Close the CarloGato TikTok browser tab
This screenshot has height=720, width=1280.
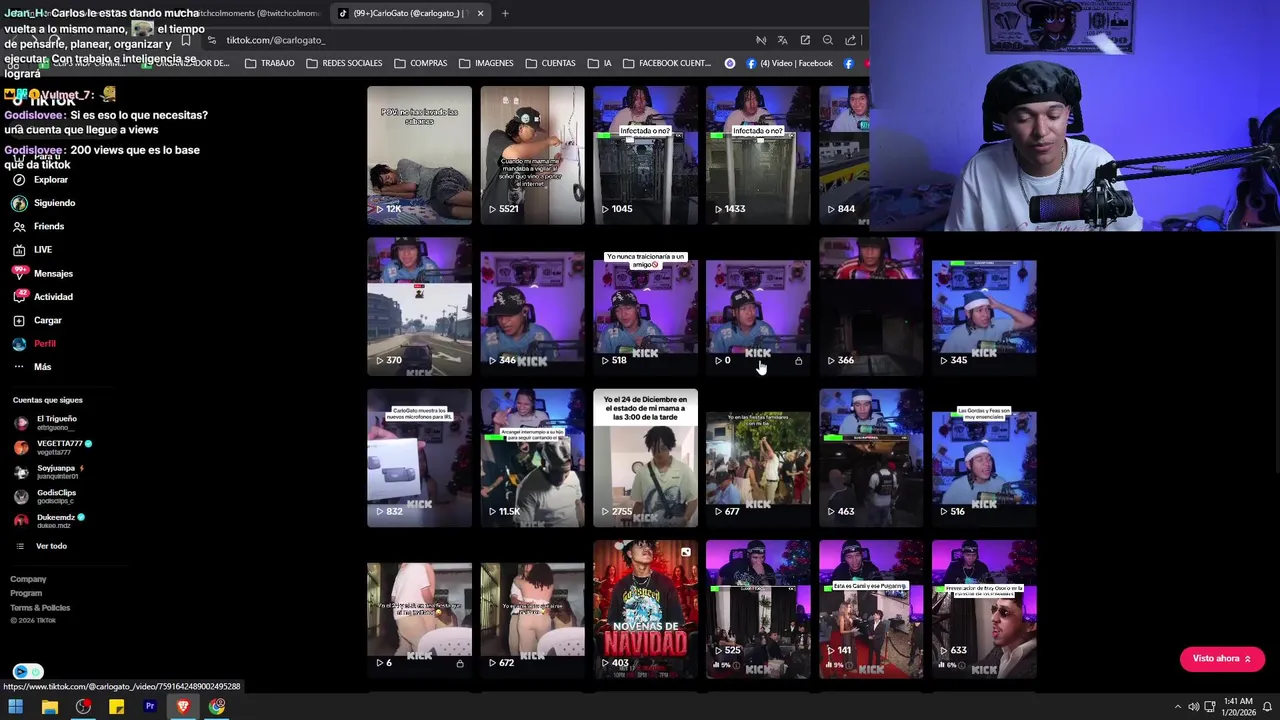[480, 13]
